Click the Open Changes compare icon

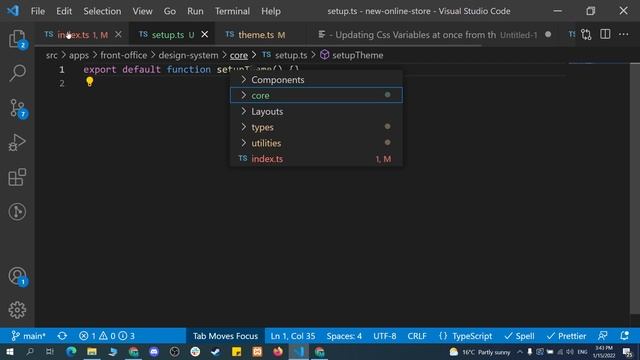tap(586, 35)
